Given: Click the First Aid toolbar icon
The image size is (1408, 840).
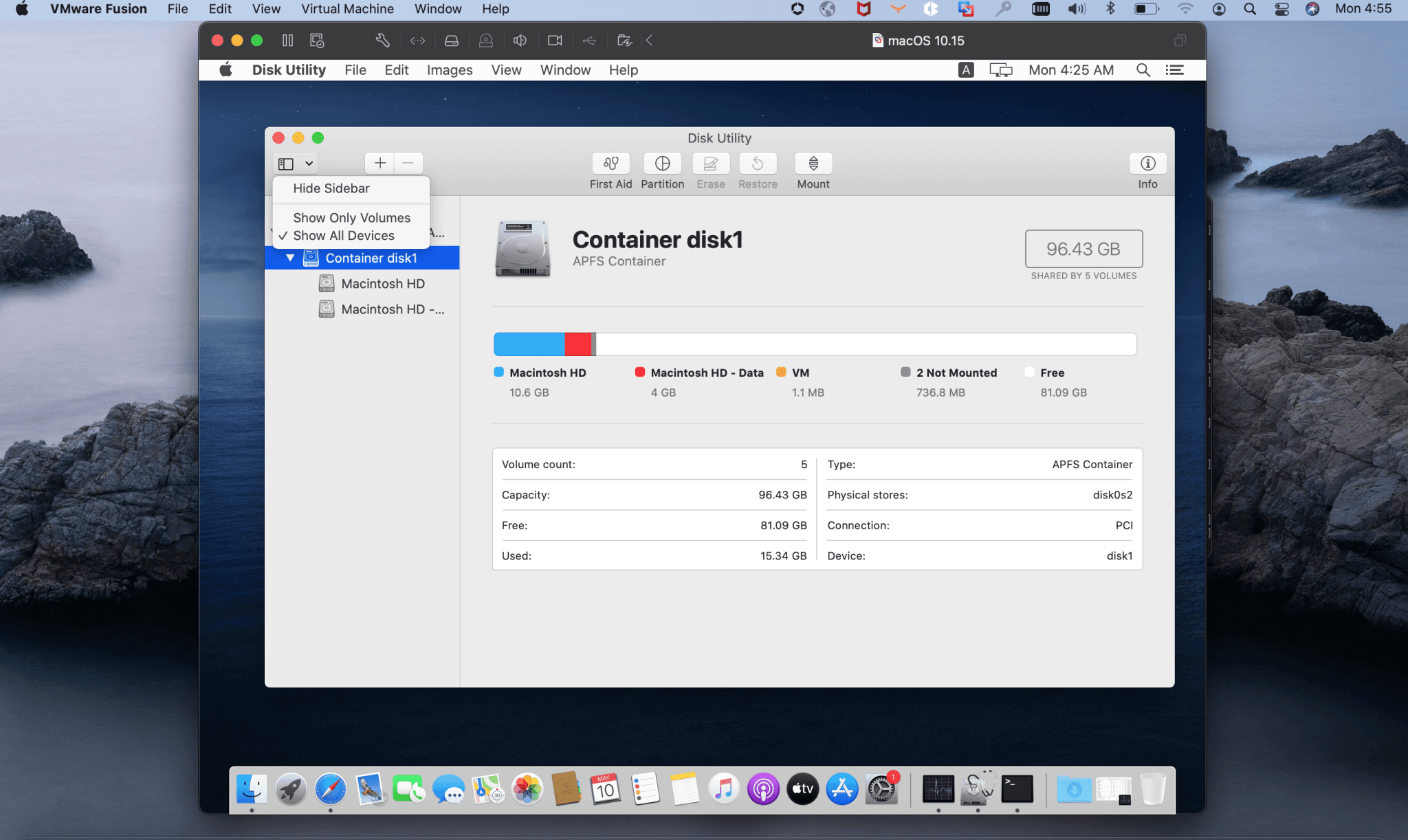Looking at the screenshot, I should pyautogui.click(x=610, y=164).
